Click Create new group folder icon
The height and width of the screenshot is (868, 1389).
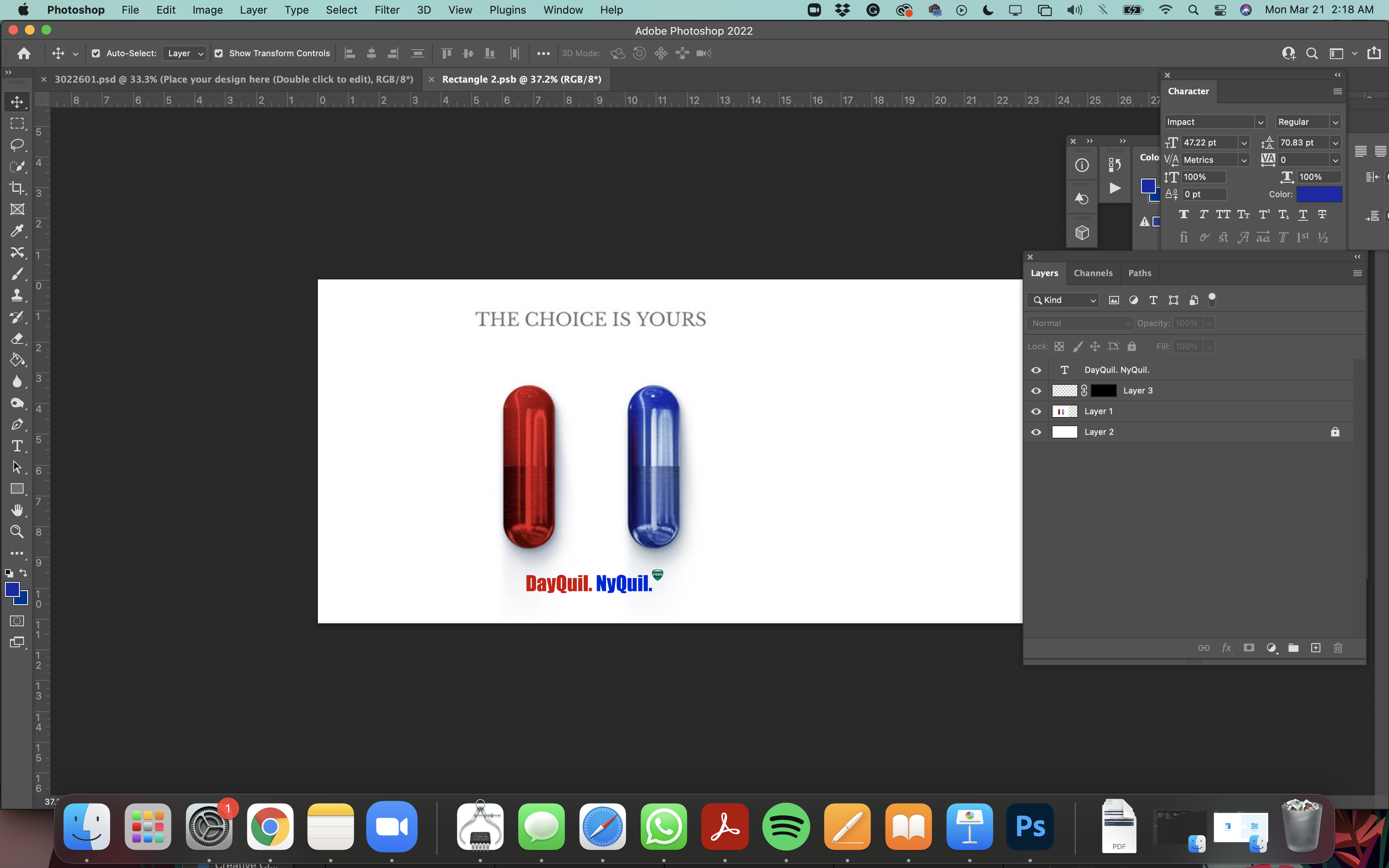pos(1293,648)
